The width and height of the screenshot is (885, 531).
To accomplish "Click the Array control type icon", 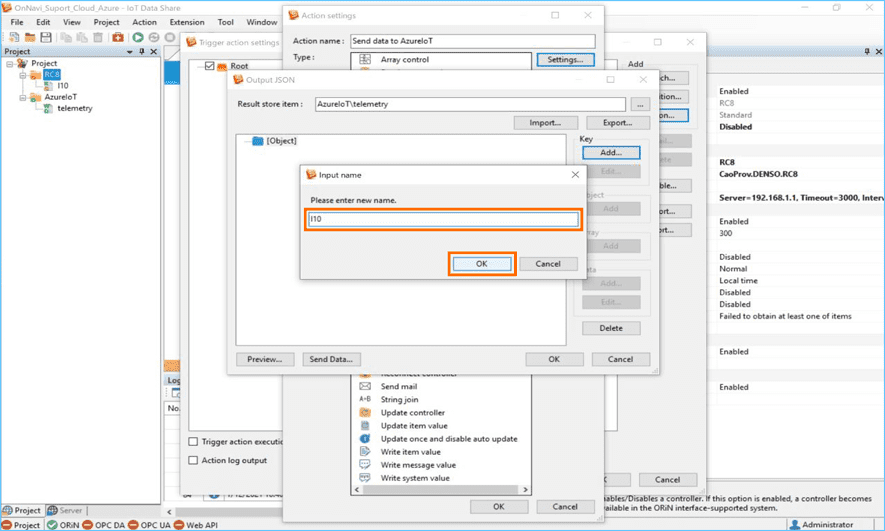I will (365, 59).
